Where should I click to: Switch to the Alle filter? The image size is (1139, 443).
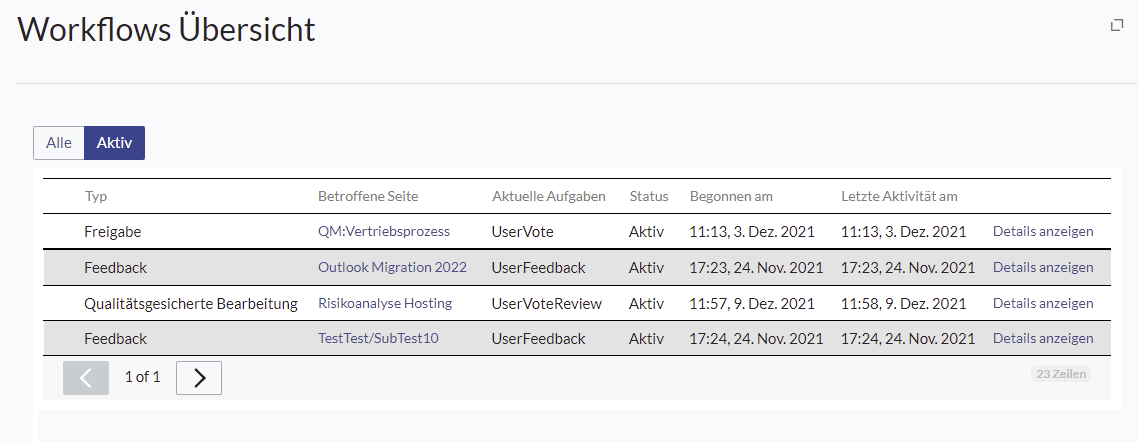coord(59,143)
